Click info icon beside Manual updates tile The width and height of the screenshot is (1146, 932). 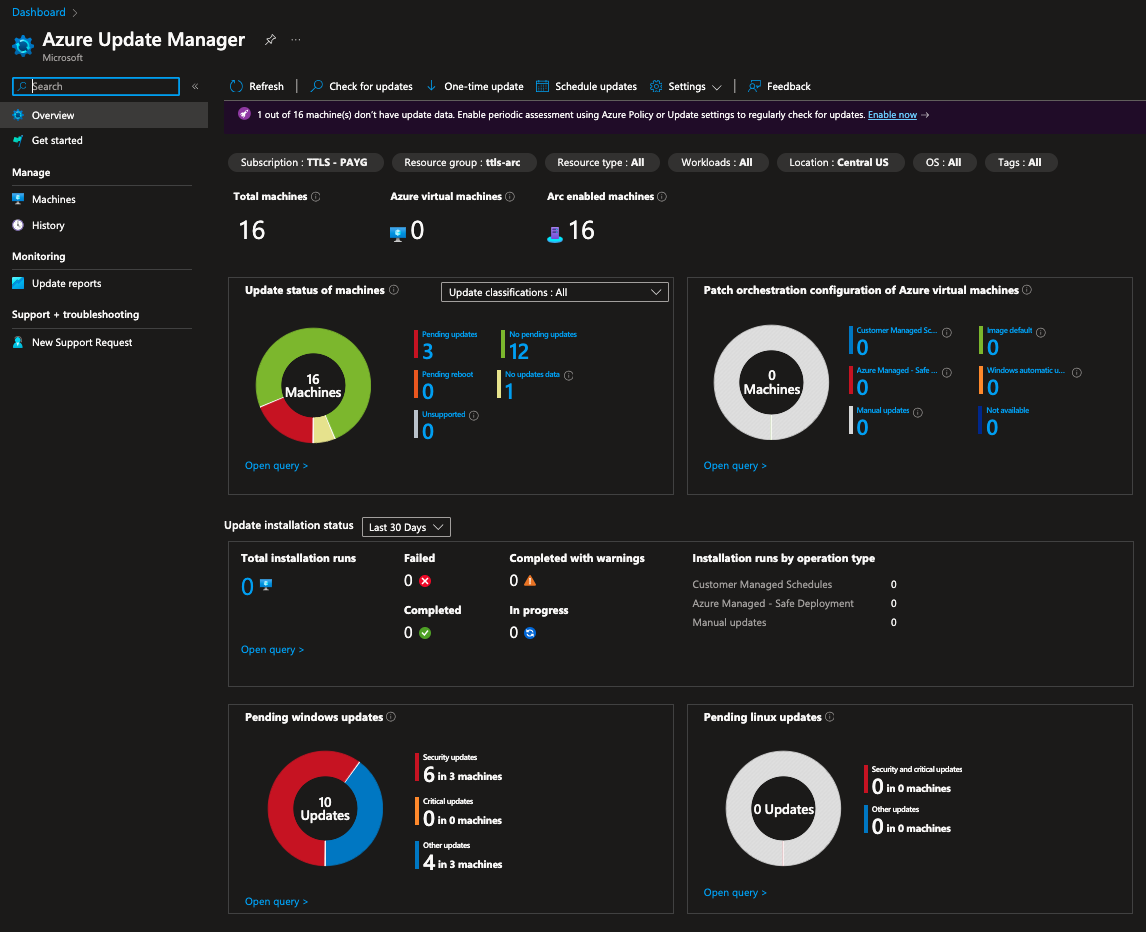(x=918, y=413)
